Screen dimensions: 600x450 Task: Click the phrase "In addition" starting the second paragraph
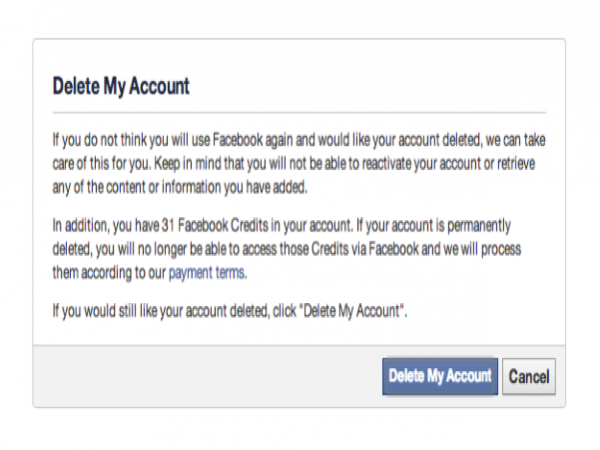point(81,226)
